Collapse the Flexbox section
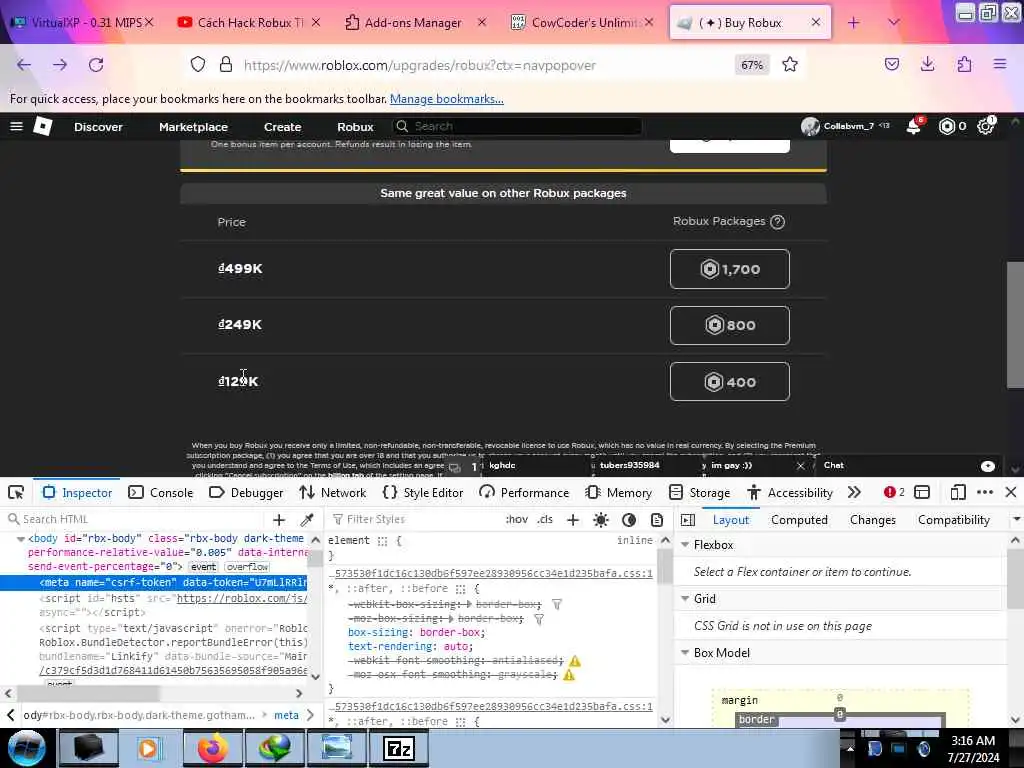The width and height of the screenshot is (1024, 768). point(685,545)
